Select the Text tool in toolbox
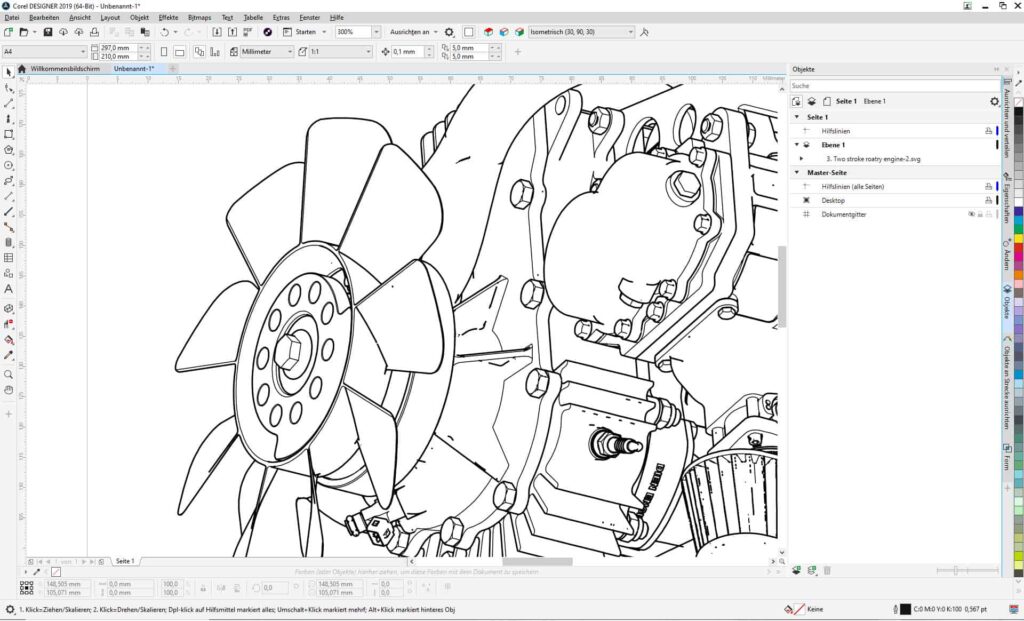1024x621 pixels. tap(8, 289)
